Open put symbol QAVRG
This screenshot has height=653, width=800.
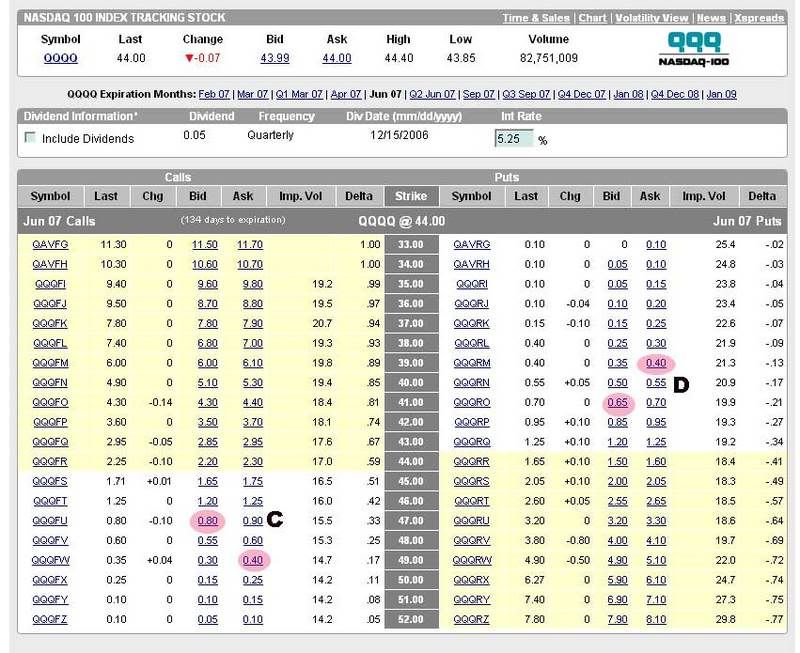471,244
